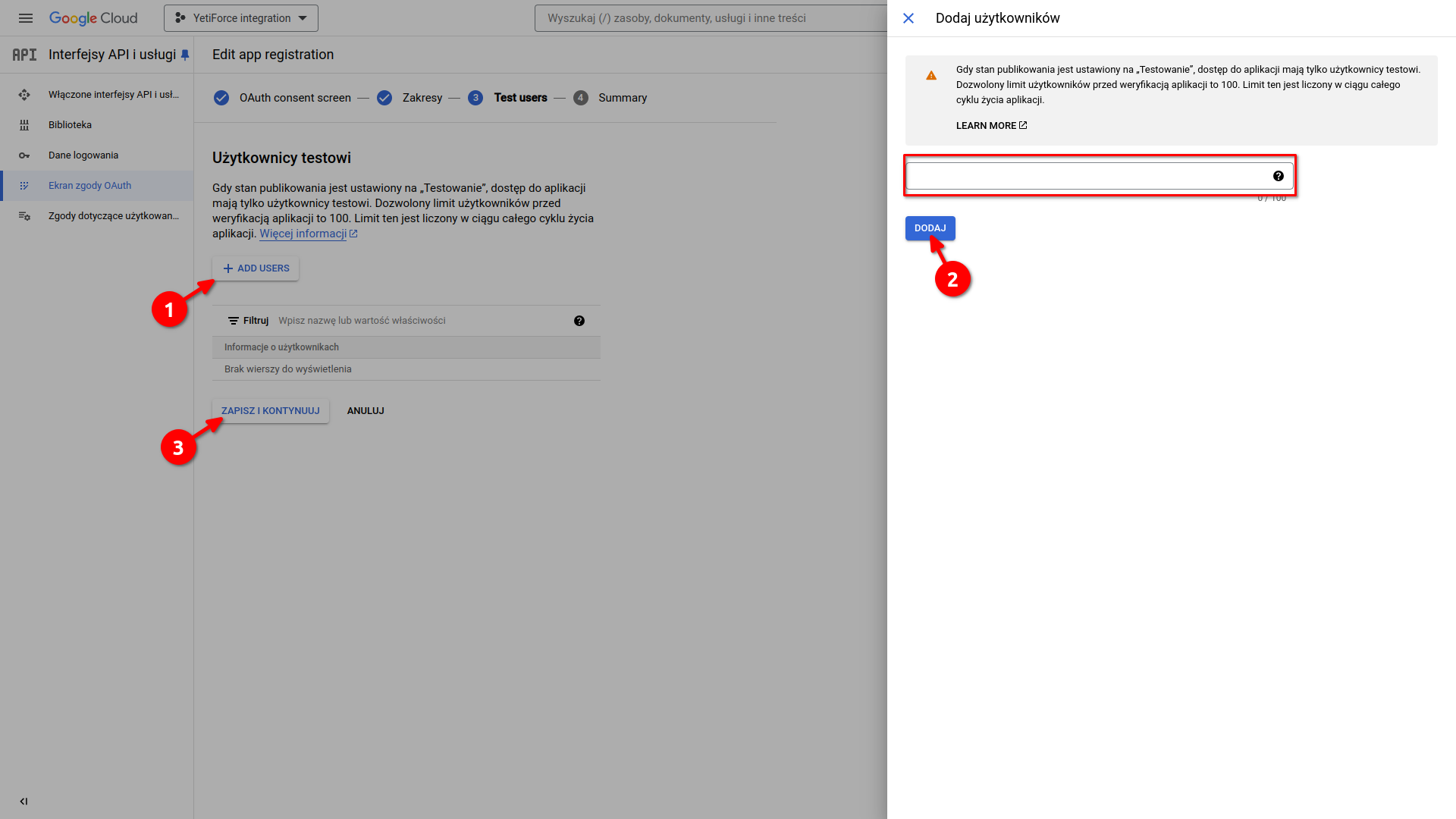The height and width of the screenshot is (819, 1456).
Task: Open the YetiForce integration project selector
Action: (x=241, y=18)
